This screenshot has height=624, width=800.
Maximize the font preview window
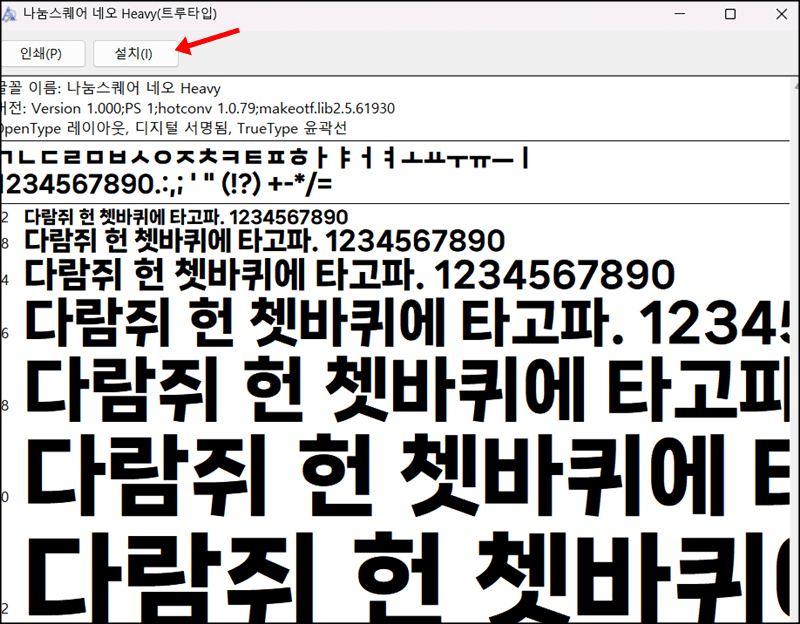coord(730,14)
